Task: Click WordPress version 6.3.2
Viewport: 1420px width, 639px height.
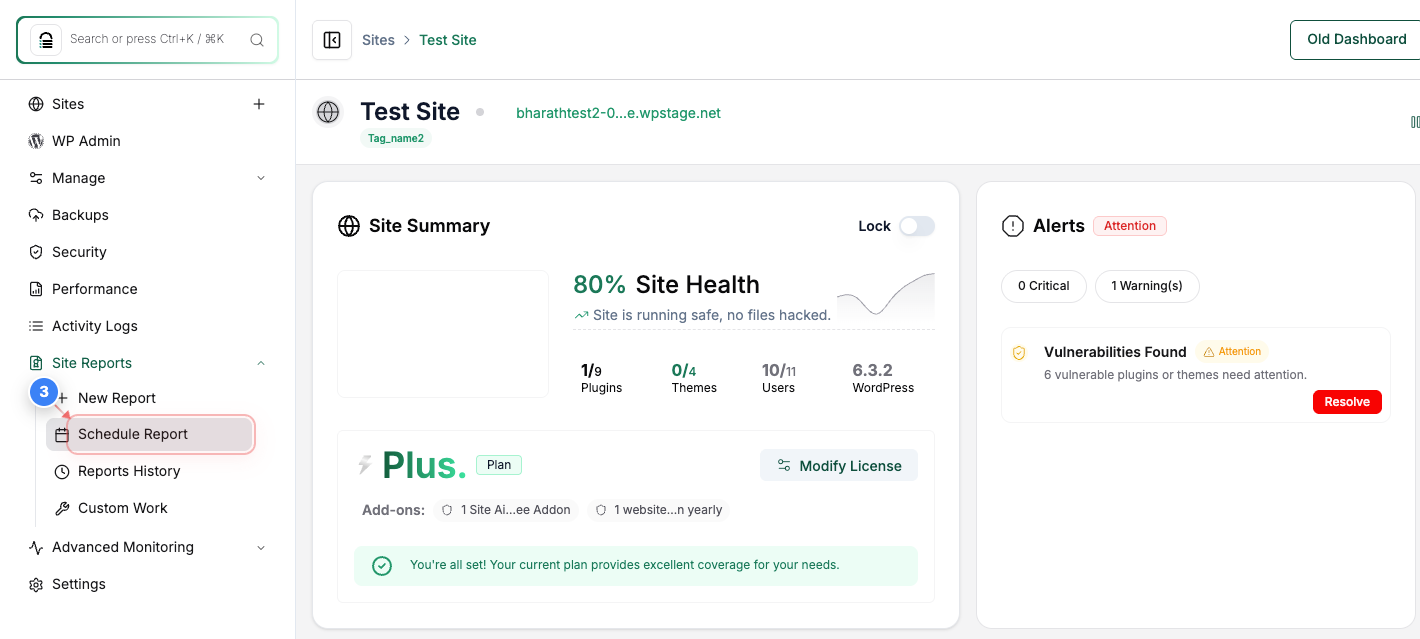Action: [x=883, y=378]
